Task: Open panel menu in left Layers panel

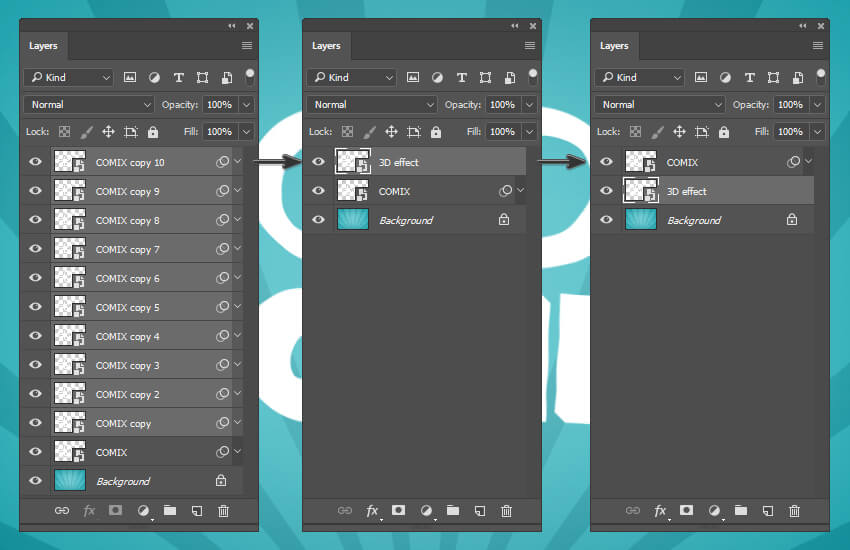Action: click(x=247, y=46)
